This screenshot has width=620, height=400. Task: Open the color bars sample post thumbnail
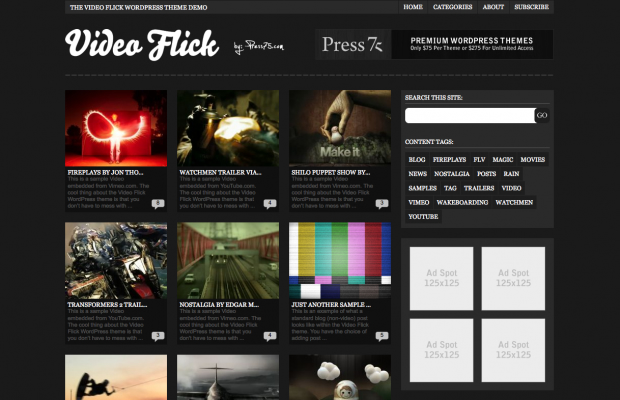340,260
